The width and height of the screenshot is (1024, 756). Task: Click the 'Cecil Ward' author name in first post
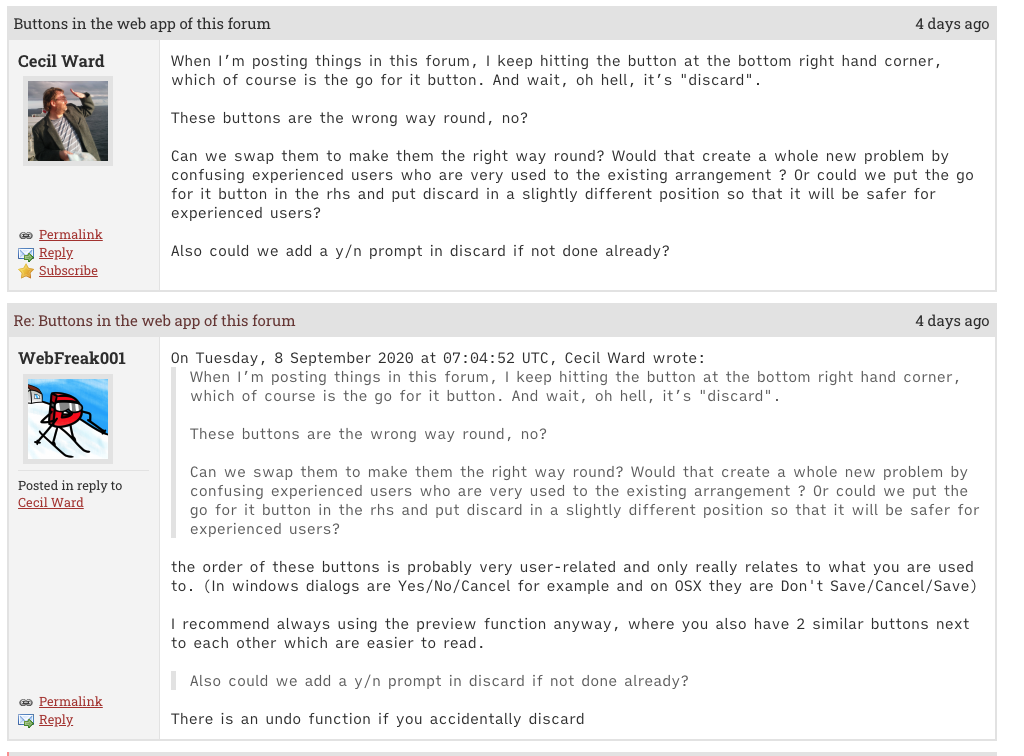click(61, 61)
